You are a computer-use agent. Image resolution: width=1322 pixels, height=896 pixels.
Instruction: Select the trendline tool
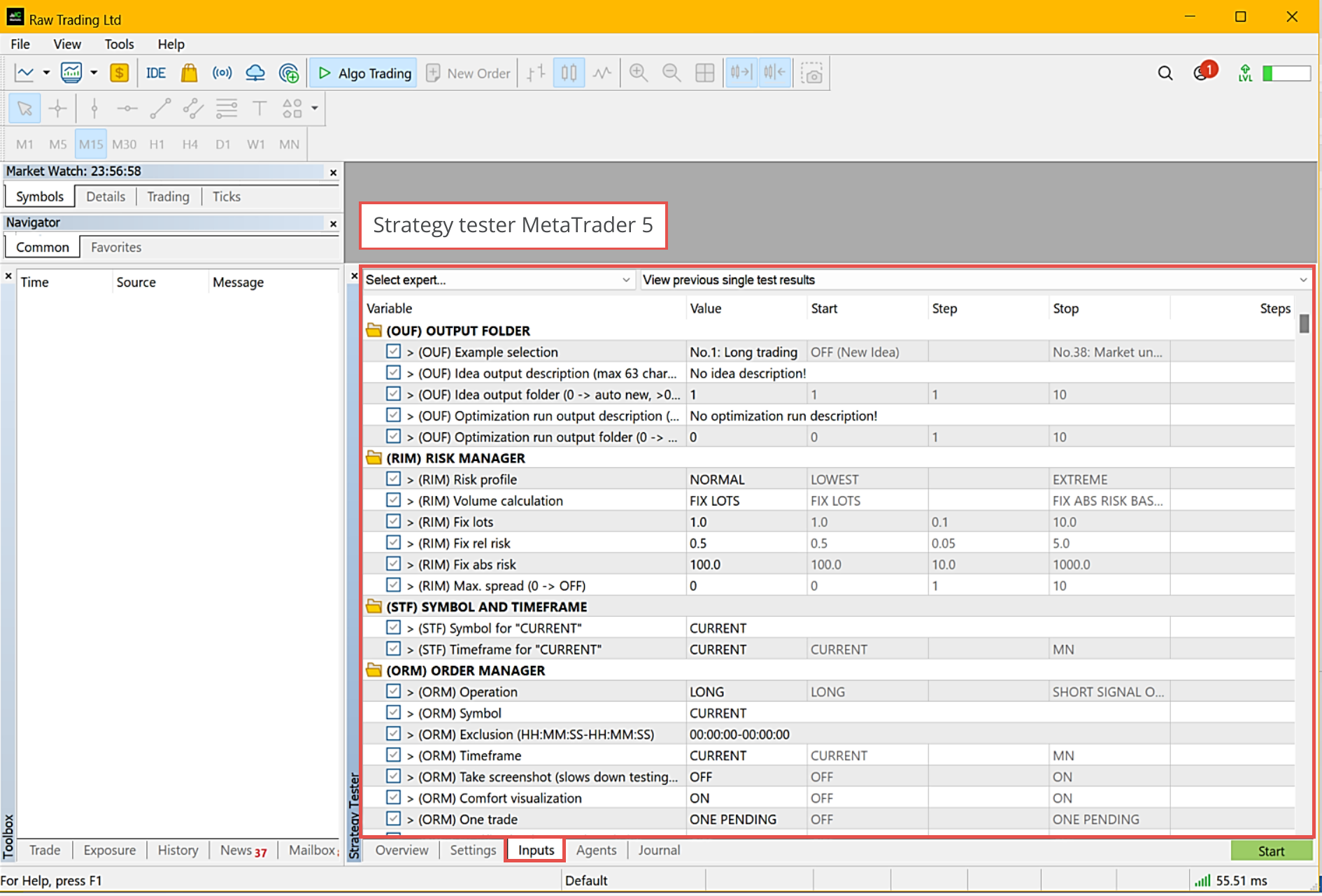tap(160, 108)
